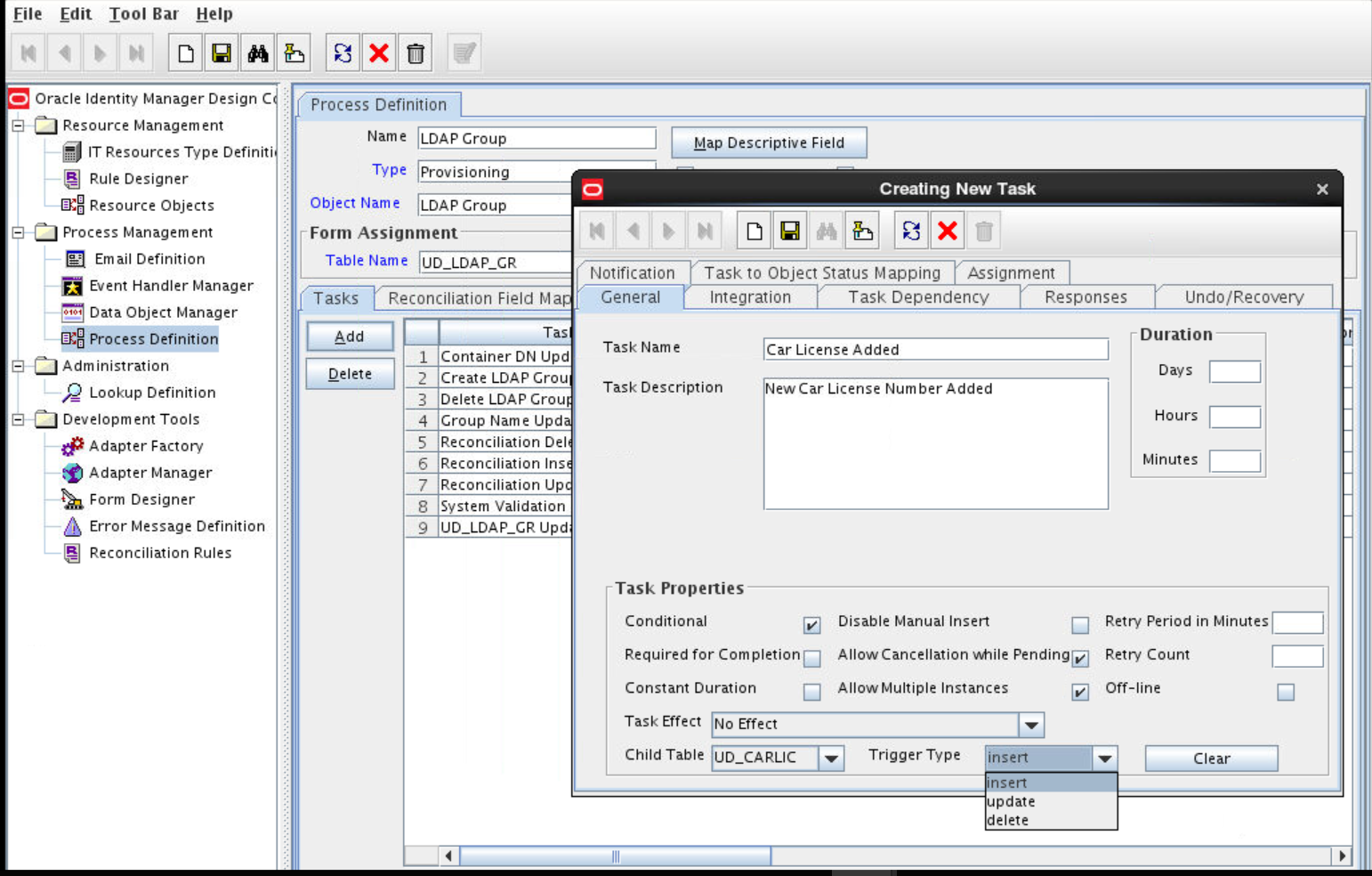Switch to the Task Dependency tab
The width and height of the screenshot is (1372, 876).
[x=918, y=297]
